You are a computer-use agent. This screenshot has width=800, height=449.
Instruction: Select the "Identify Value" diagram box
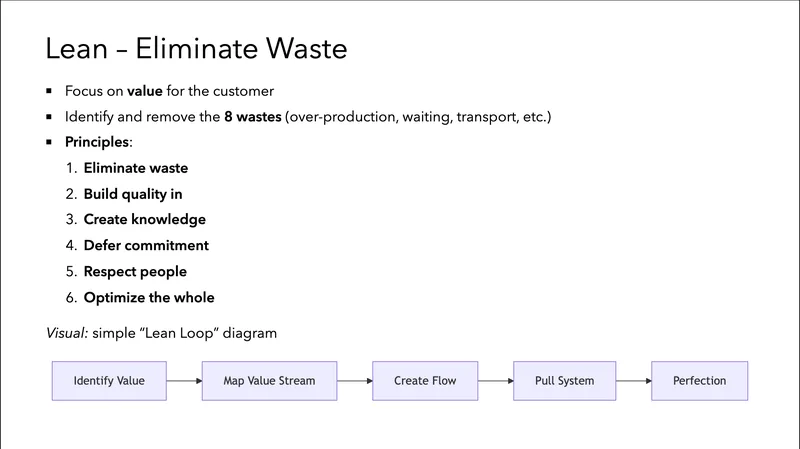(x=108, y=381)
